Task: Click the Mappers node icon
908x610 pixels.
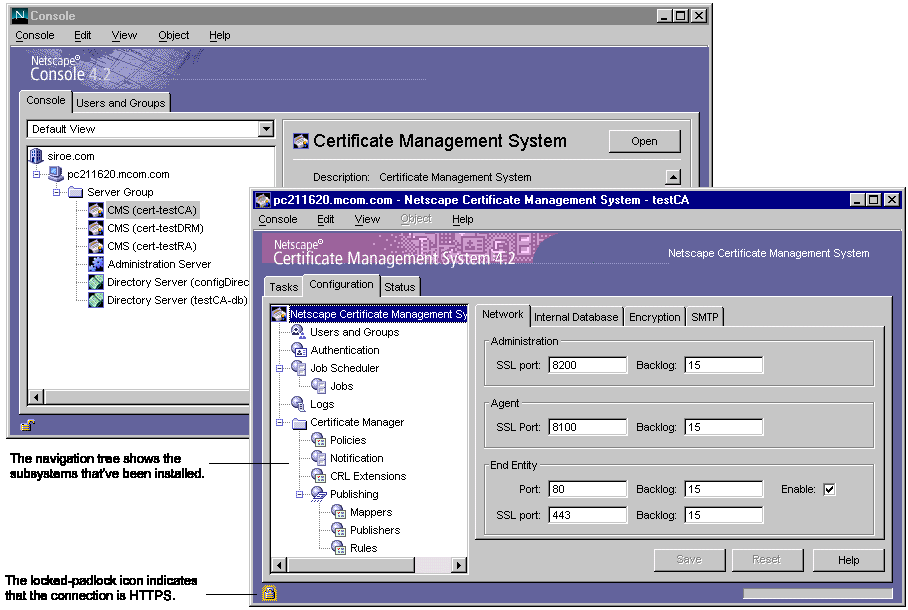Action: coord(338,512)
